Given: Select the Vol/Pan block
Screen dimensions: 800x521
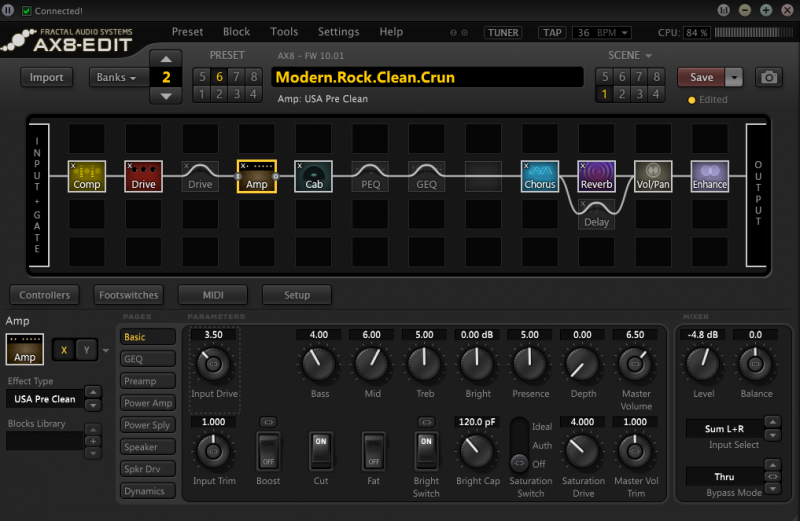Looking at the screenshot, I should point(653,175).
